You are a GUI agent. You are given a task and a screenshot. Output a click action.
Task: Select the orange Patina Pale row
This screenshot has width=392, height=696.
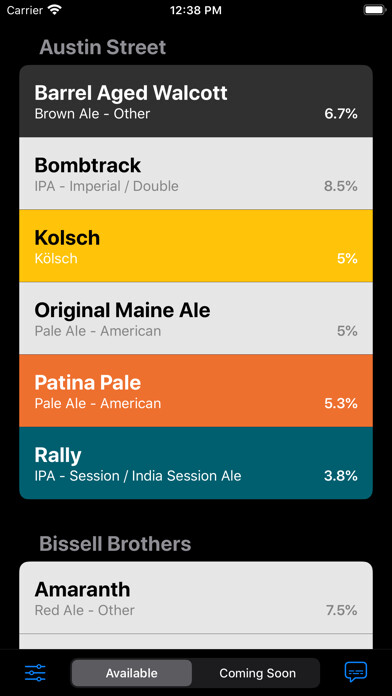(x=196, y=390)
